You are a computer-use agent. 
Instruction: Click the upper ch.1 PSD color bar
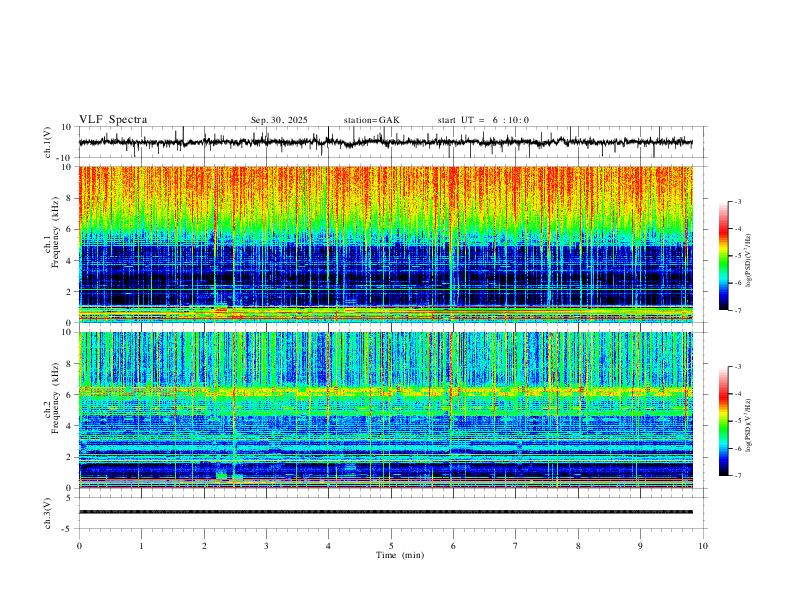coord(723,256)
